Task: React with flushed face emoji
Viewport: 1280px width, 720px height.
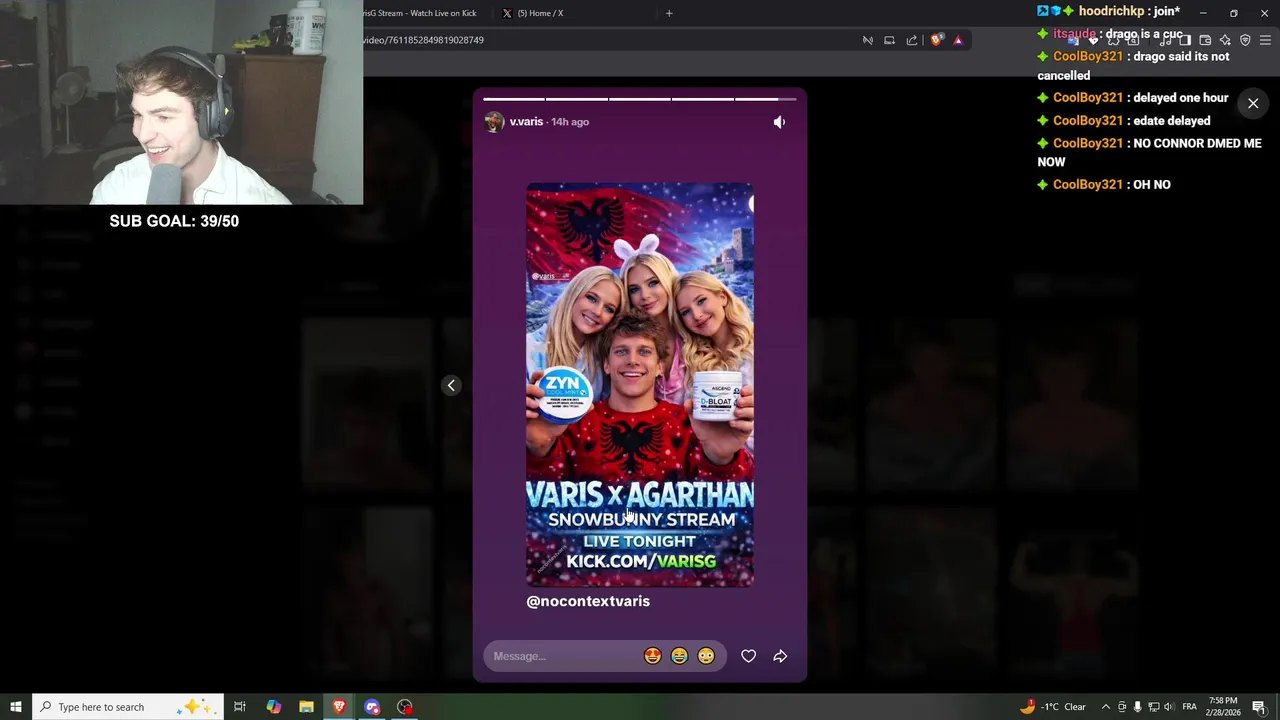Action: pyautogui.click(x=706, y=656)
